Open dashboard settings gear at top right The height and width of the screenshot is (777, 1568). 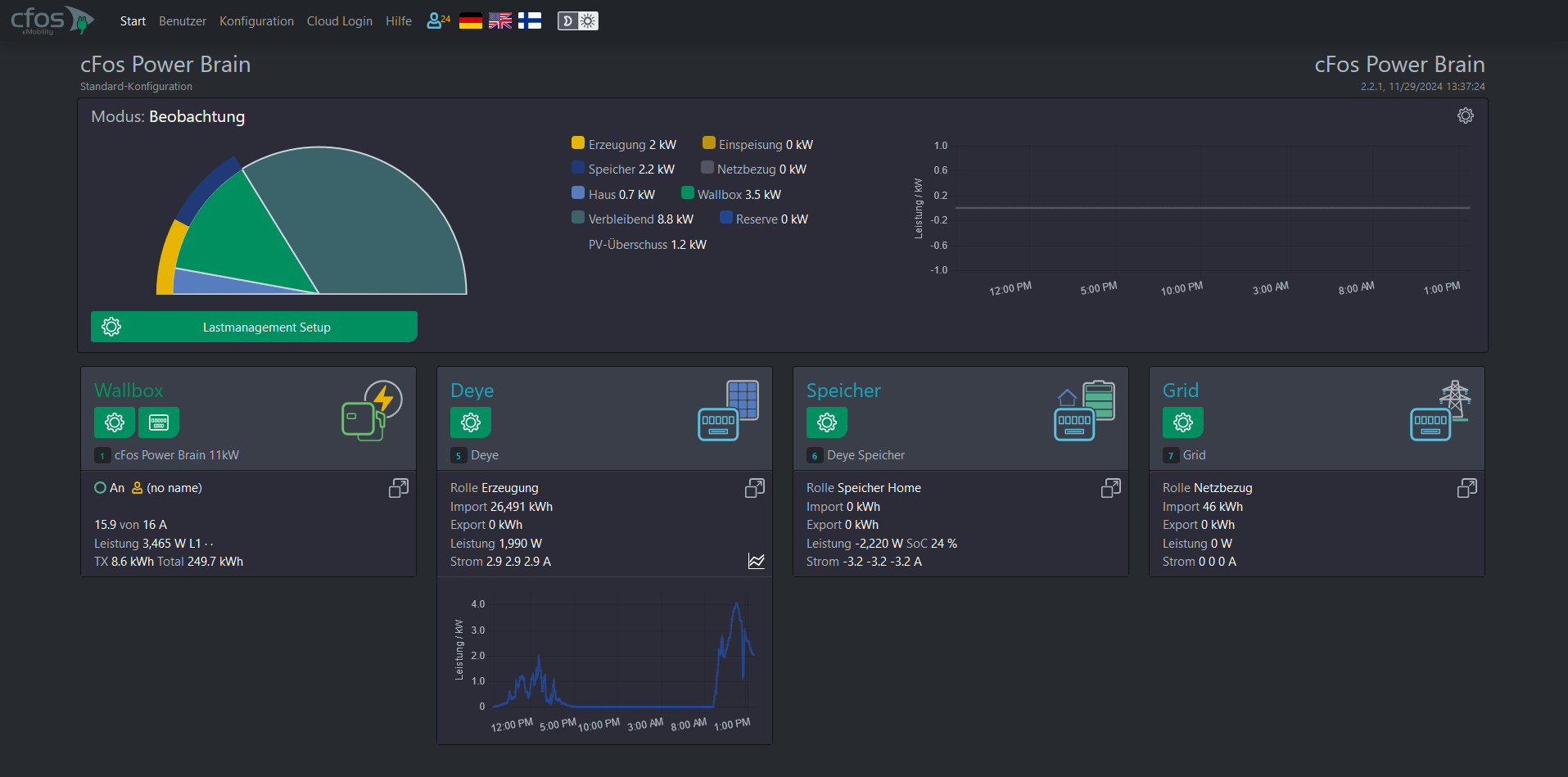(x=1466, y=115)
